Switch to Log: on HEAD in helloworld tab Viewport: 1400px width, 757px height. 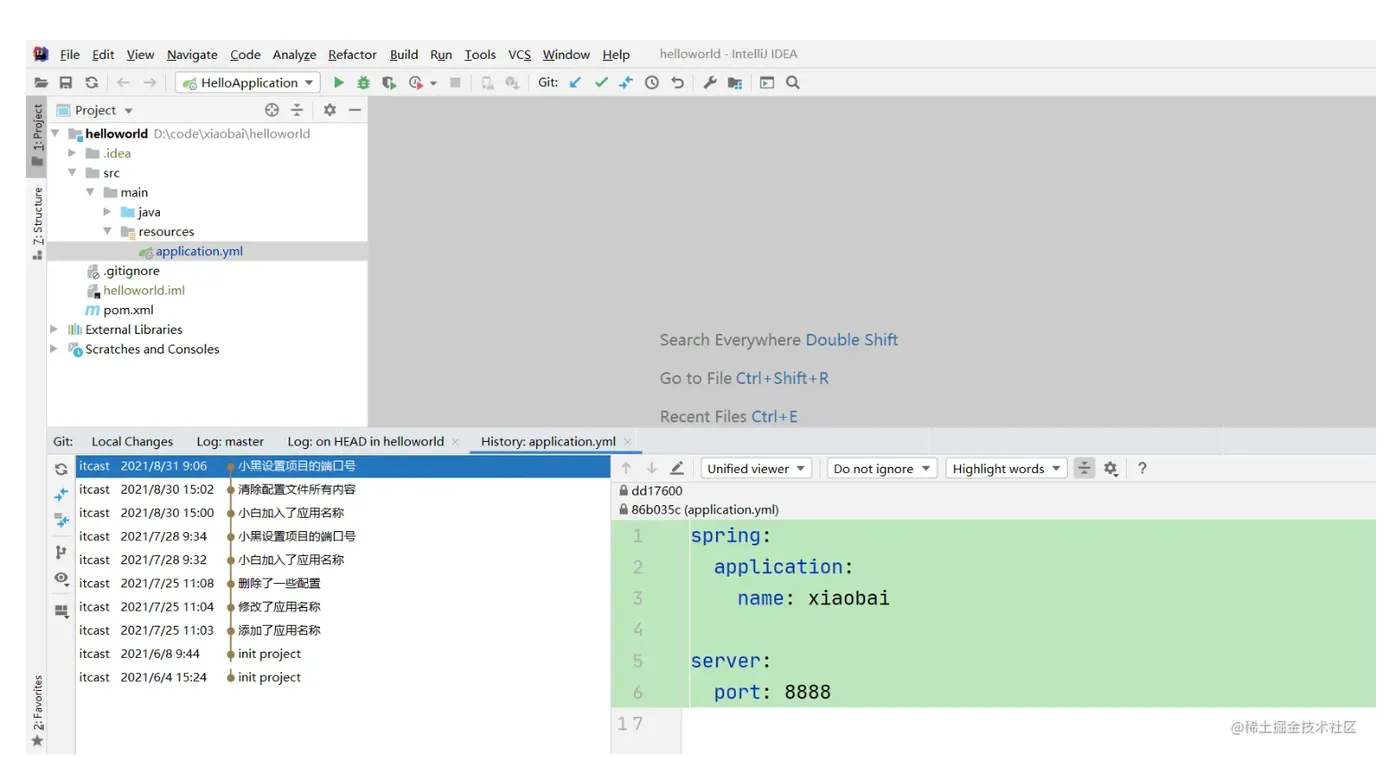pos(365,441)
